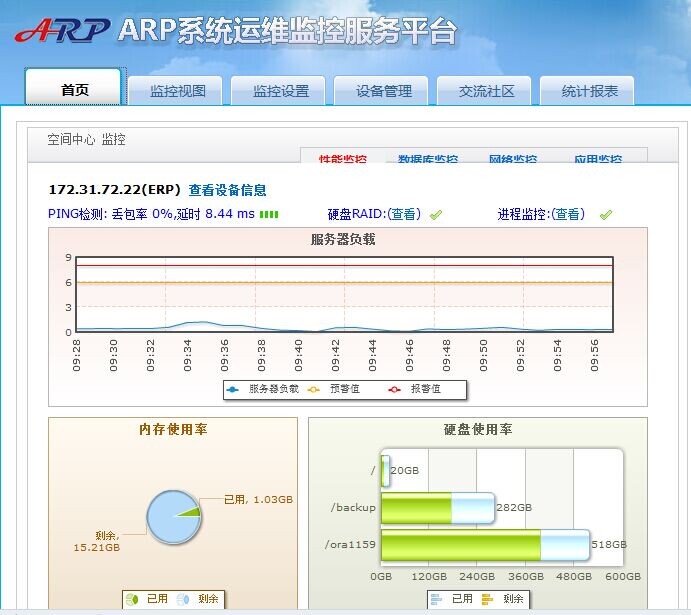Go to the 统计报表 tab
The height and width of the screenshot is (615, 691).
tap(590, 91)
